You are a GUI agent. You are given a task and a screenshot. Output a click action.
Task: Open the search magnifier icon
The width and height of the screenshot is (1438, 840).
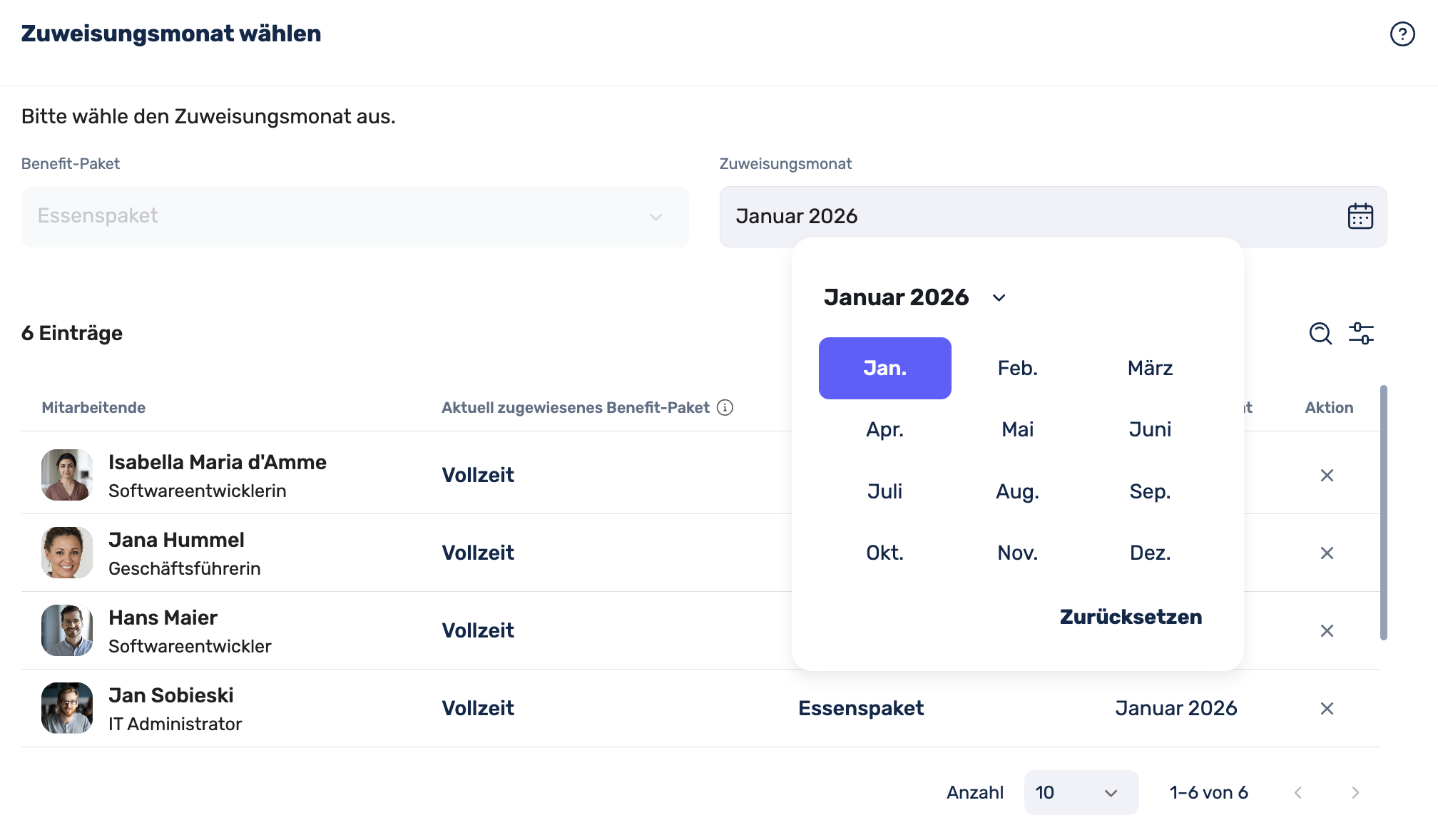pyautogui.click(x=1320, y=333)
